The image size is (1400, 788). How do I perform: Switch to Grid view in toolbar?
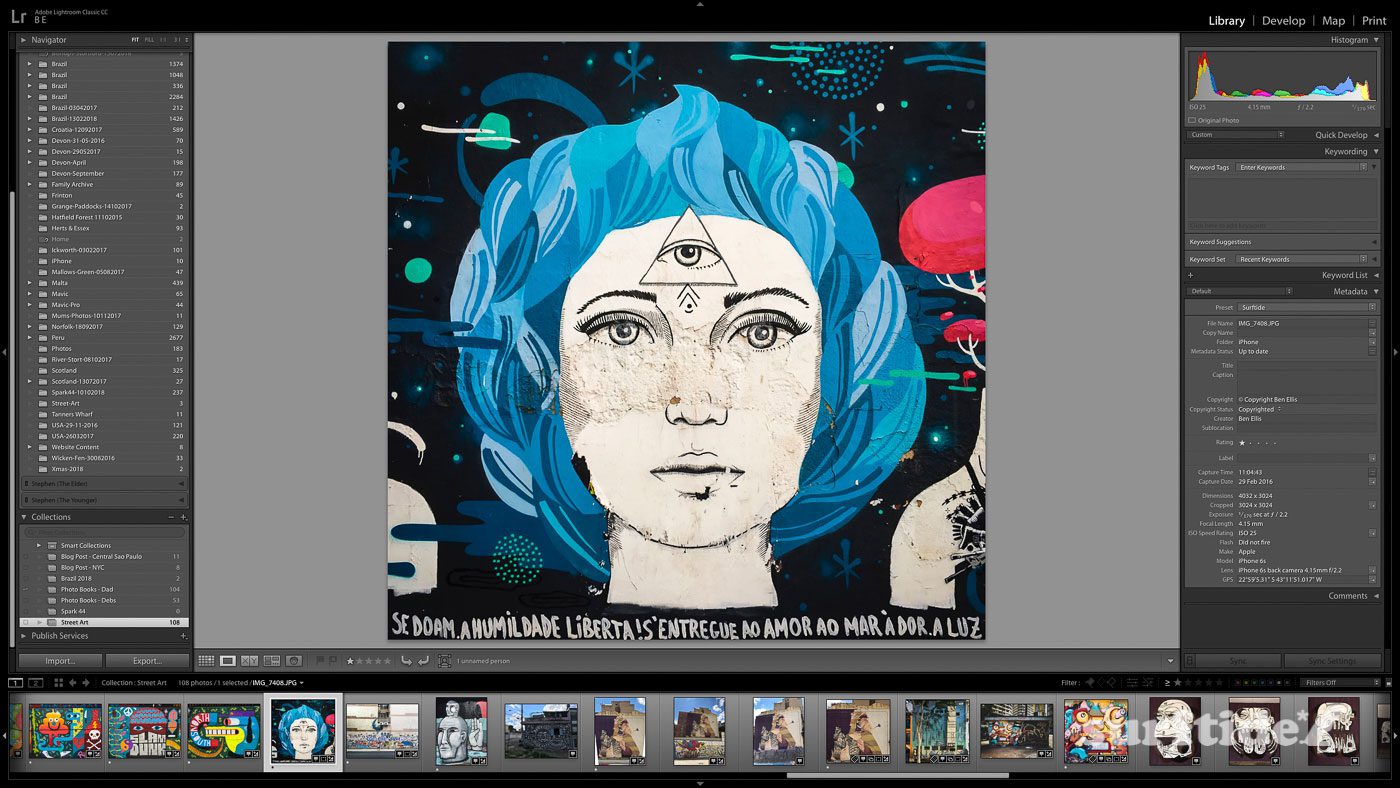click(206, 661)
